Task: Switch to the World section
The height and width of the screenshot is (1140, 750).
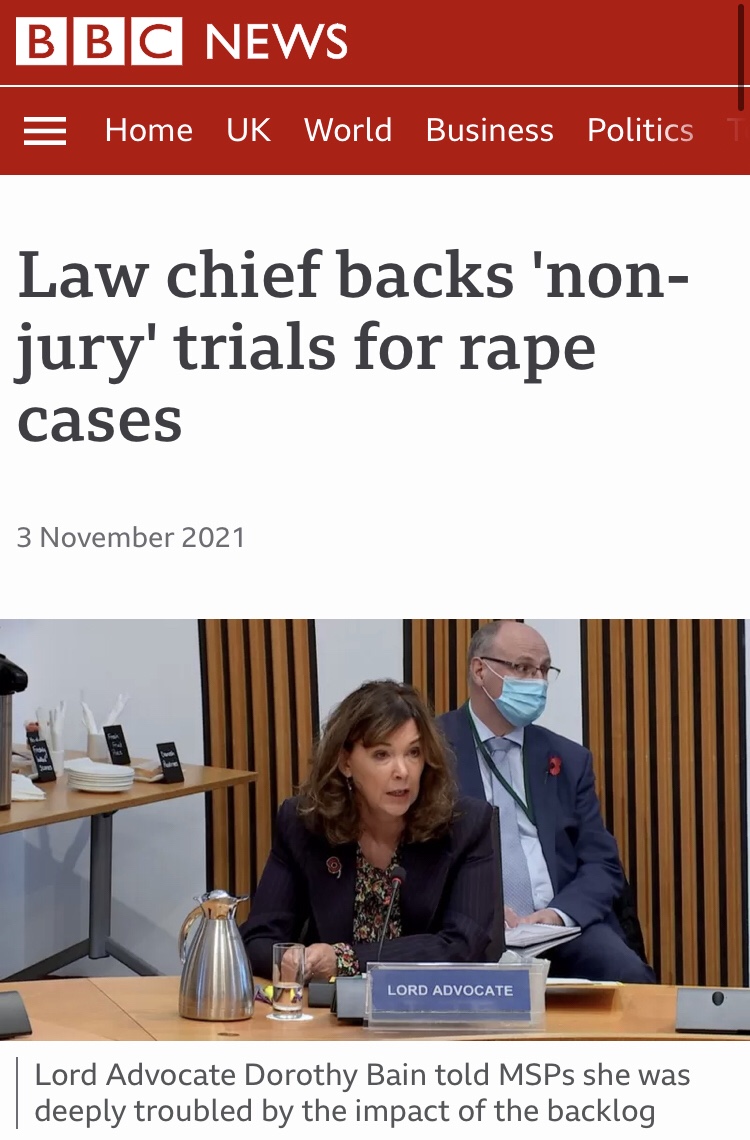Action: (x=348, y=131)
